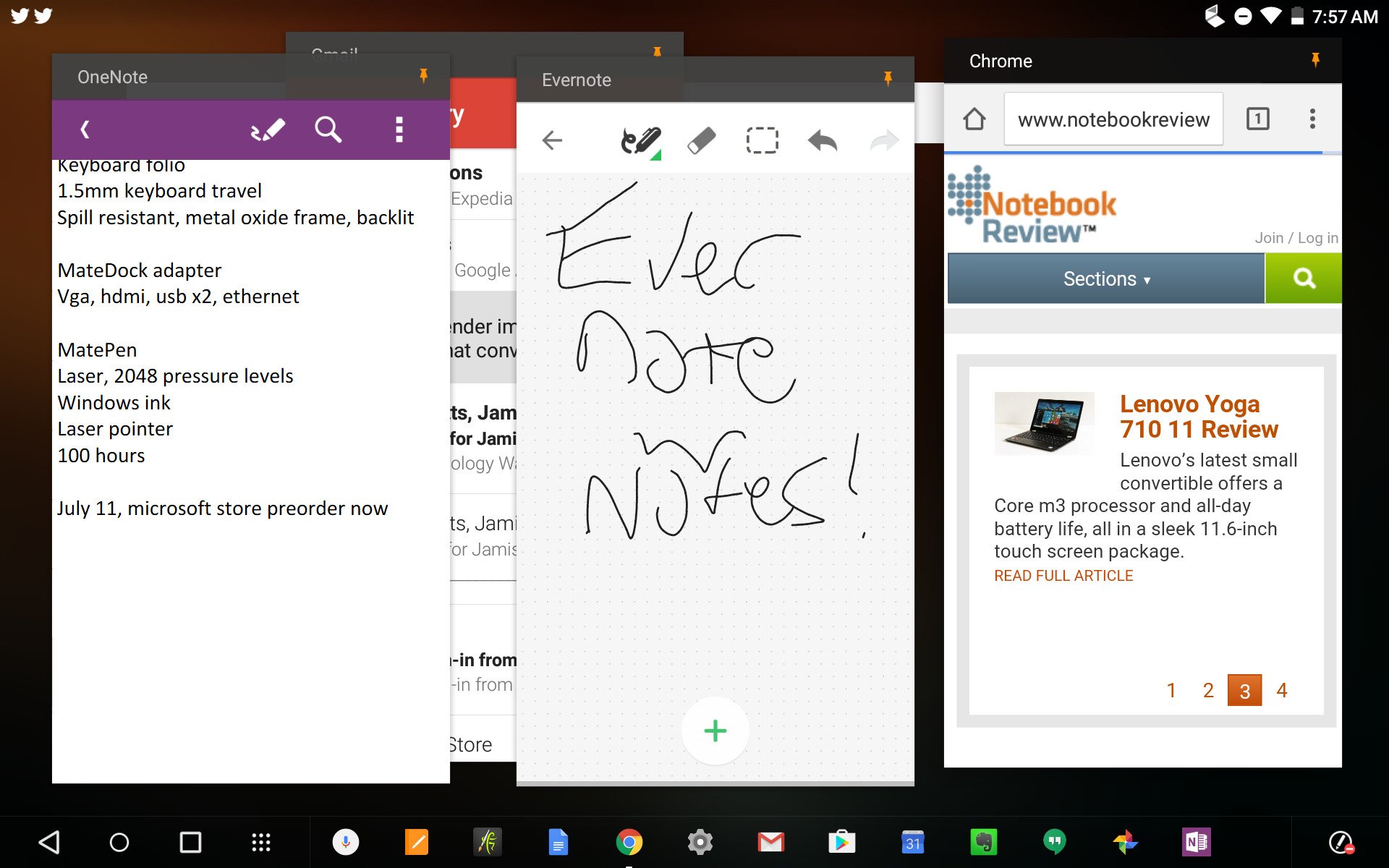
Task: Click "July 11, microsoft store preorder now" note
Action: pyautogui.click(x=223, y=509)
